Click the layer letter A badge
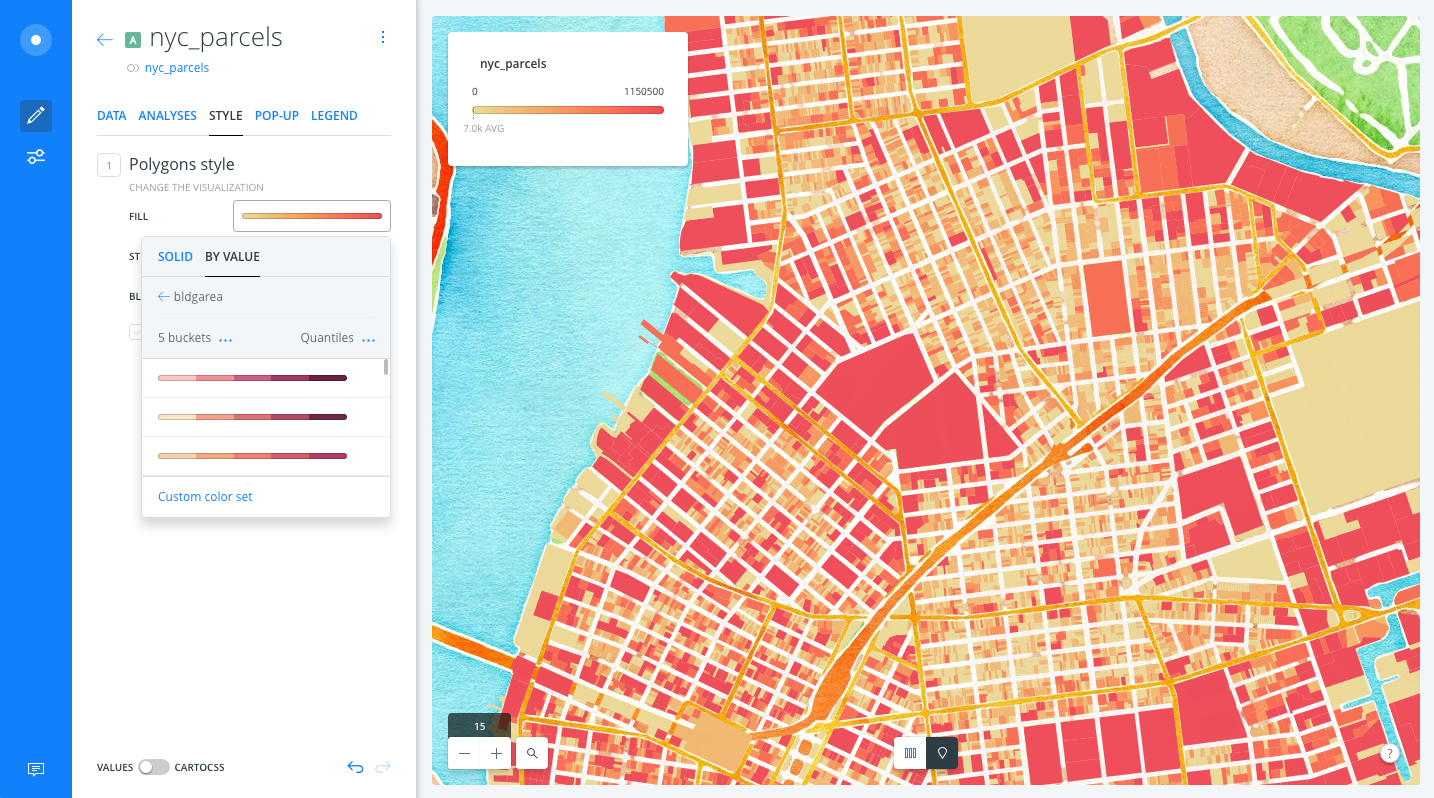 (x=133, y=40)
